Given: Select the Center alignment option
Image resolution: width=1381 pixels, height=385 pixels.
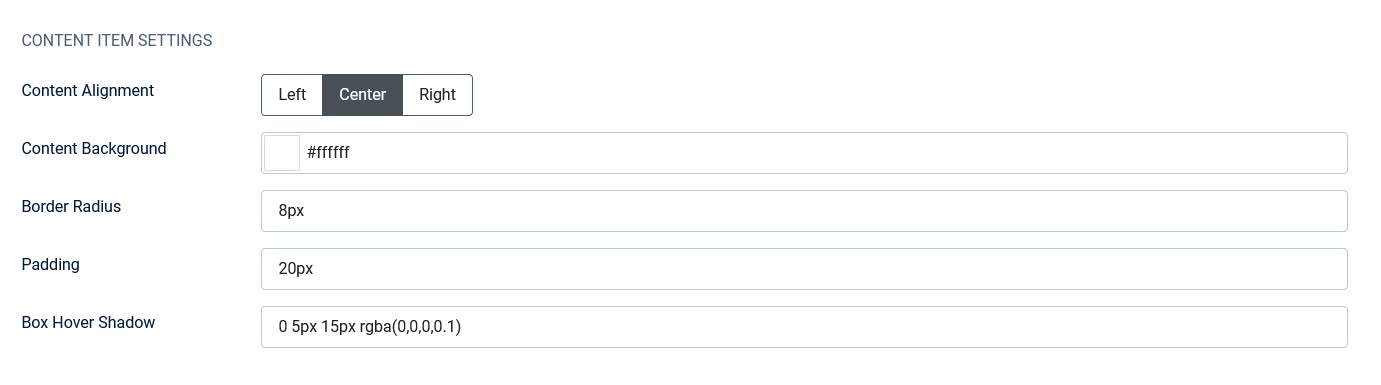Looking at the screenshot, I should point(362,95).
